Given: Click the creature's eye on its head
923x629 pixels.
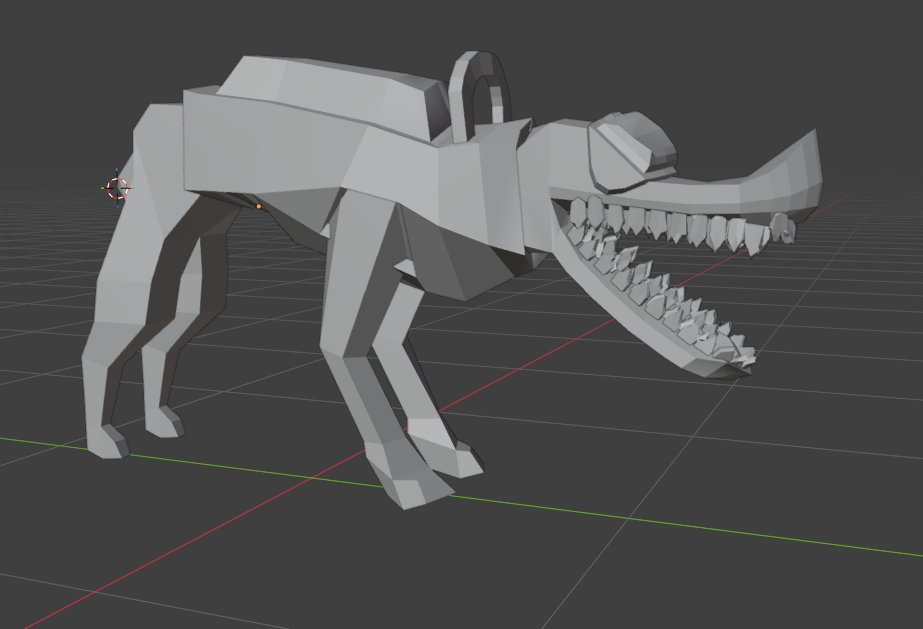Looking at the screenshot, I should [x=633, y=151].
